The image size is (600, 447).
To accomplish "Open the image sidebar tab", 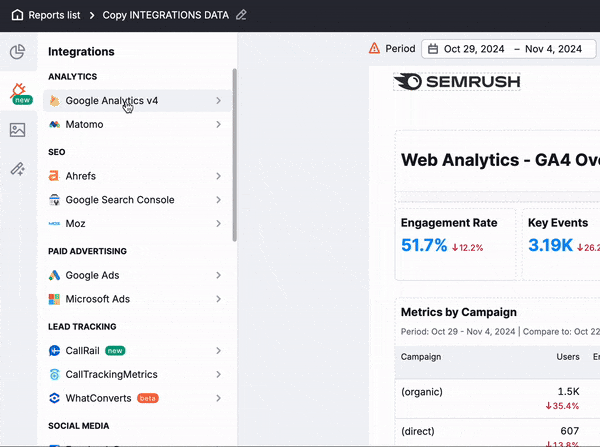I will tap(18, 130).
